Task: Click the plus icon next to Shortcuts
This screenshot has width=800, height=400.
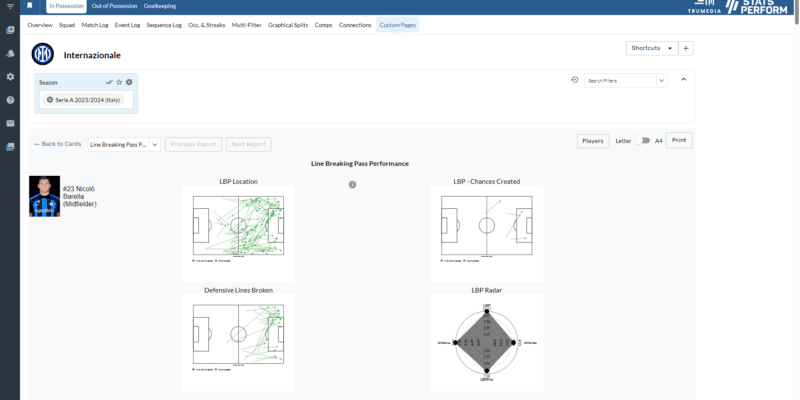Action: click(686, 48)
